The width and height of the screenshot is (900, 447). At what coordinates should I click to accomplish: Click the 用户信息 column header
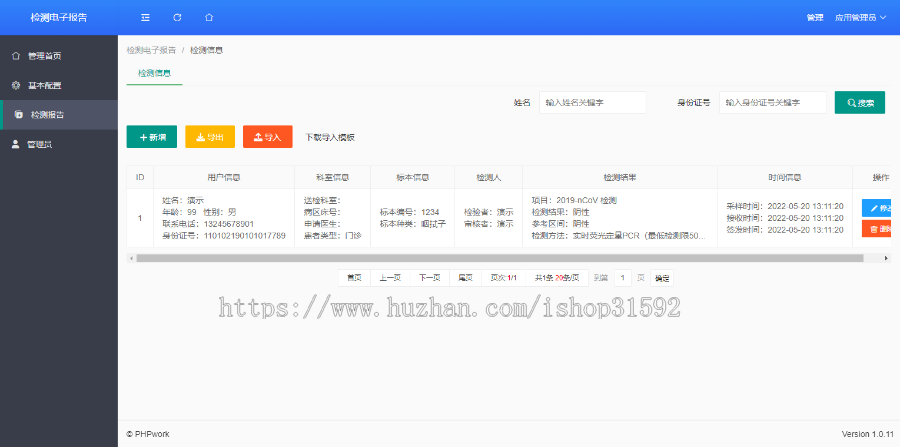[x=224, y=177]
